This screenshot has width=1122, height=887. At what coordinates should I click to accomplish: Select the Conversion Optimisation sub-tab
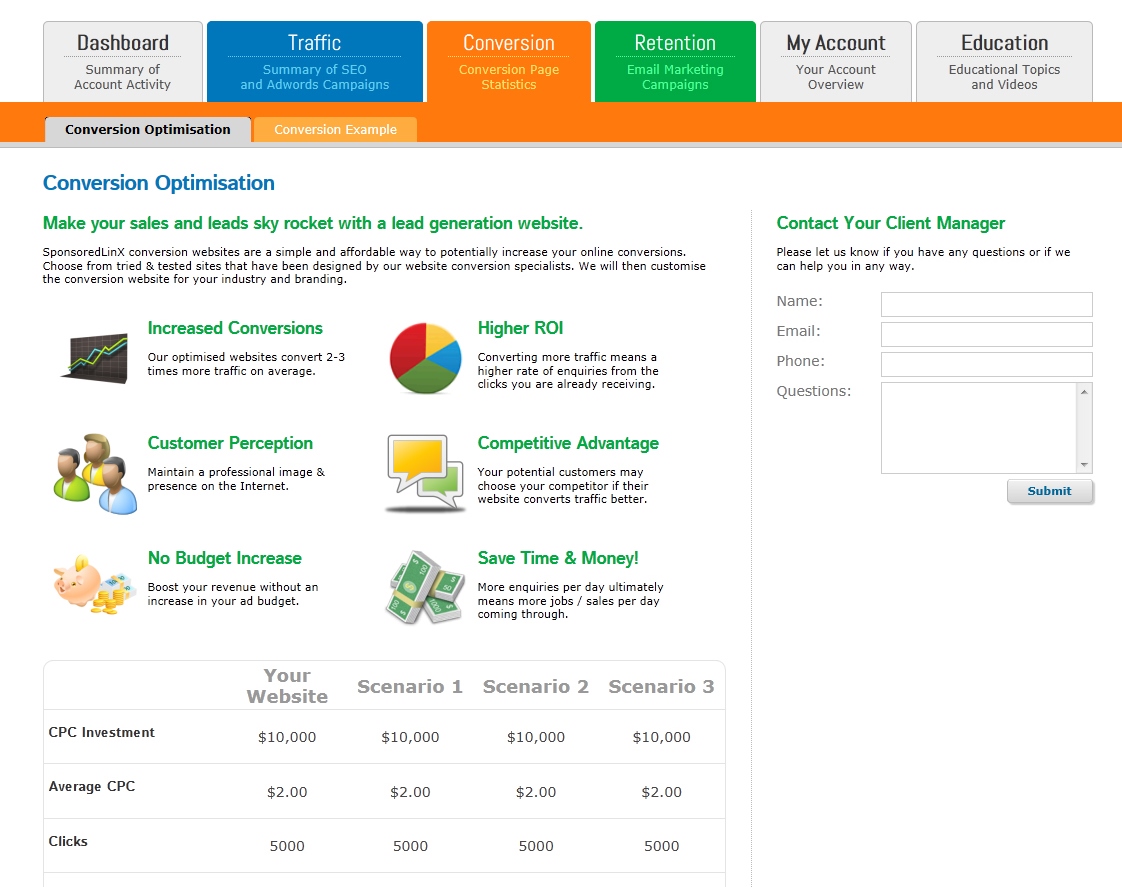tap(147, 129)
